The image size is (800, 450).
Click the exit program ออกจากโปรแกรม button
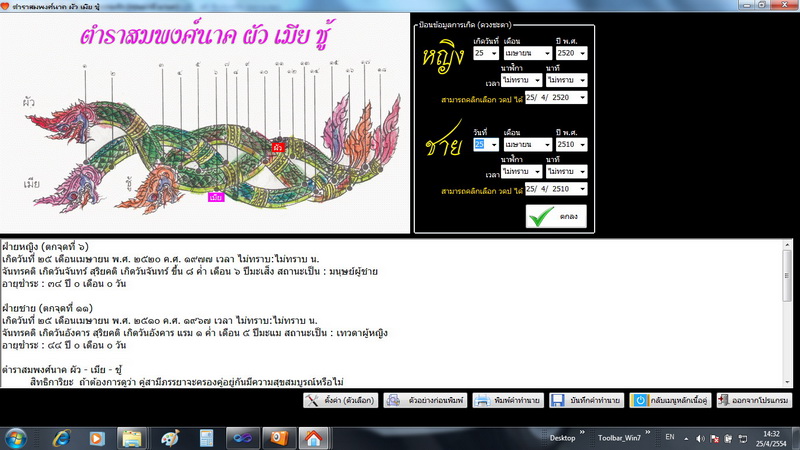(x=754, y=401)
